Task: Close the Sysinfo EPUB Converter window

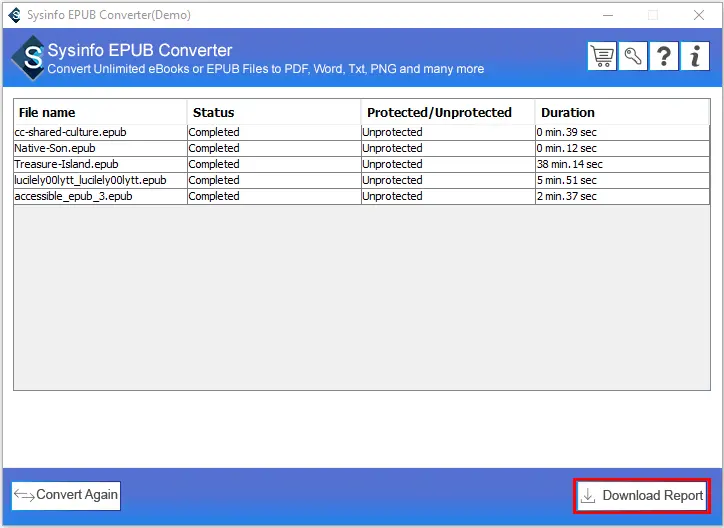Action: click(697, 15)
